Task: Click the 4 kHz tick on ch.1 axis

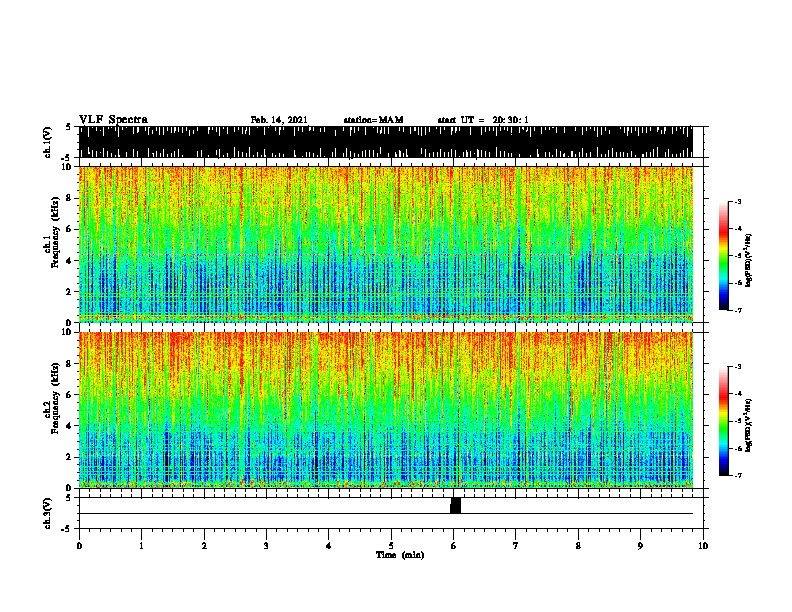Action: click(70, 261)
